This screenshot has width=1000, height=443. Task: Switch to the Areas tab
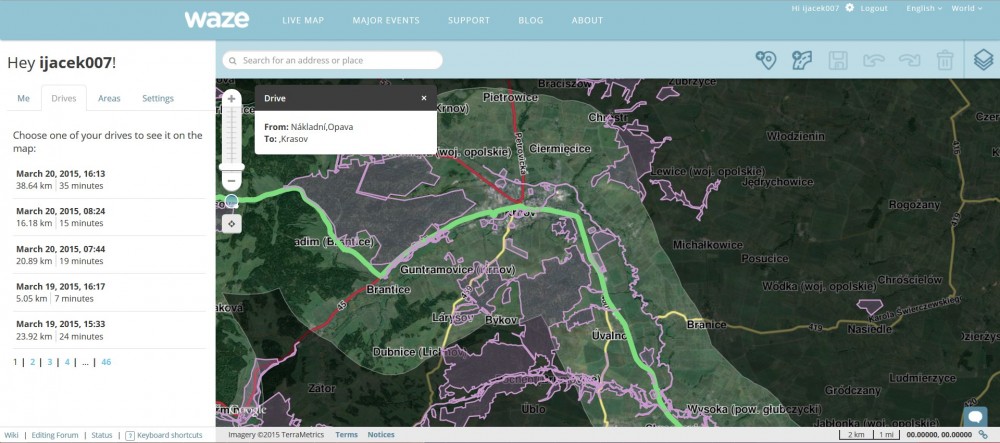(109, 98)
